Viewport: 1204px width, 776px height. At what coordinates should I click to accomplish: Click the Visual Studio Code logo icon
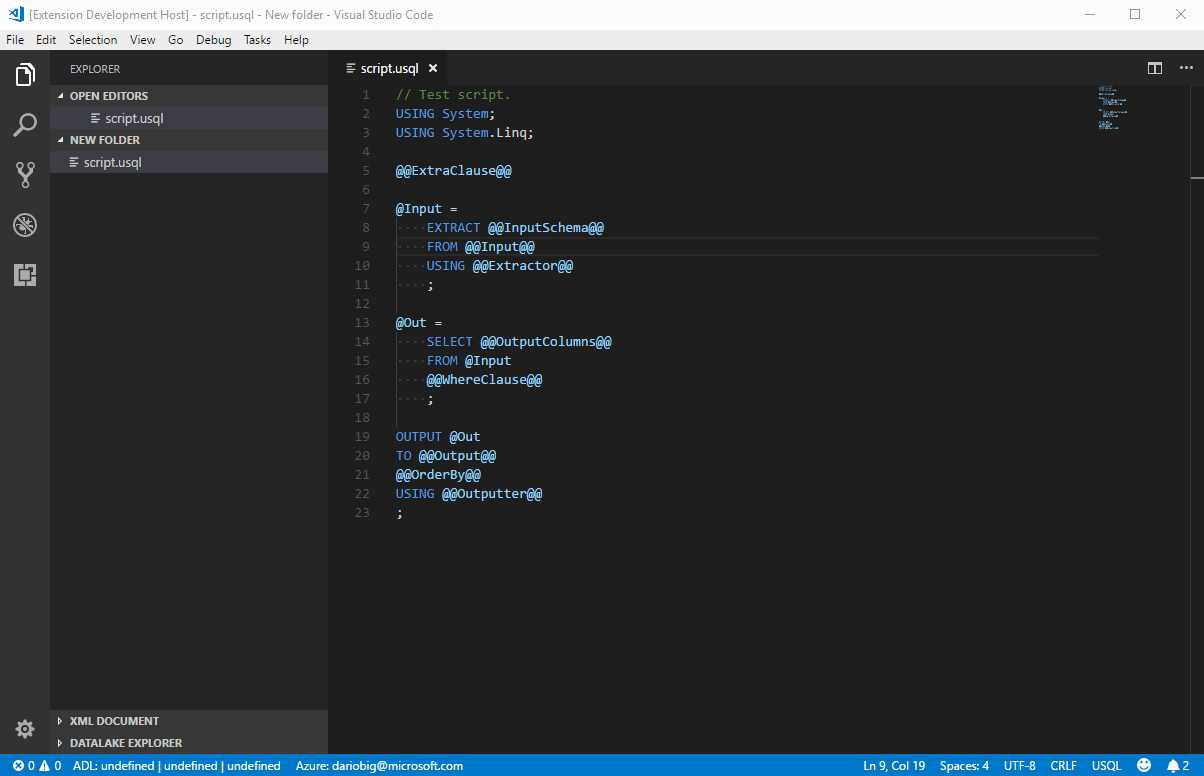[16, 14]
